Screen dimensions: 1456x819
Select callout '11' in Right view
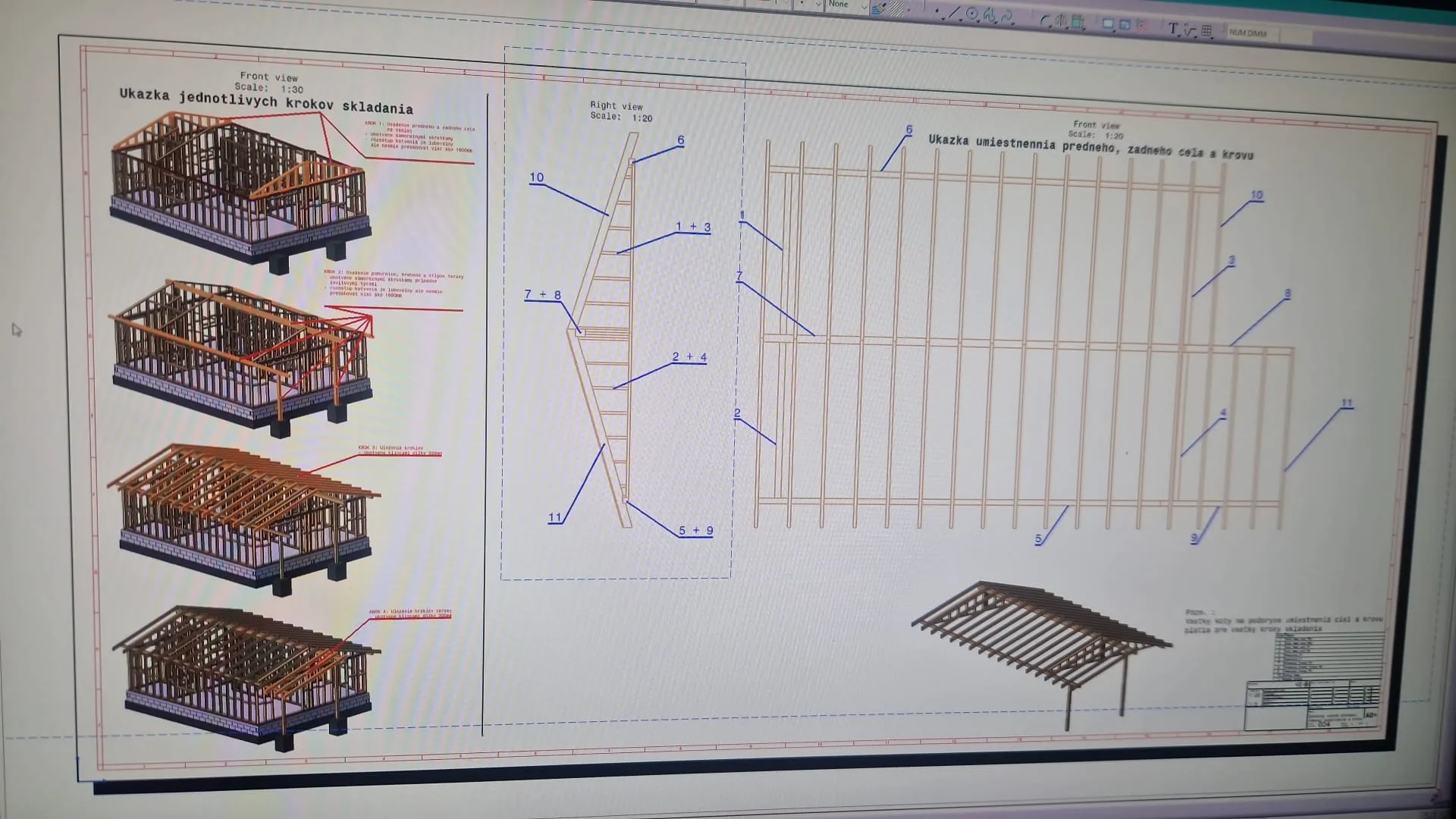[555, 518]
